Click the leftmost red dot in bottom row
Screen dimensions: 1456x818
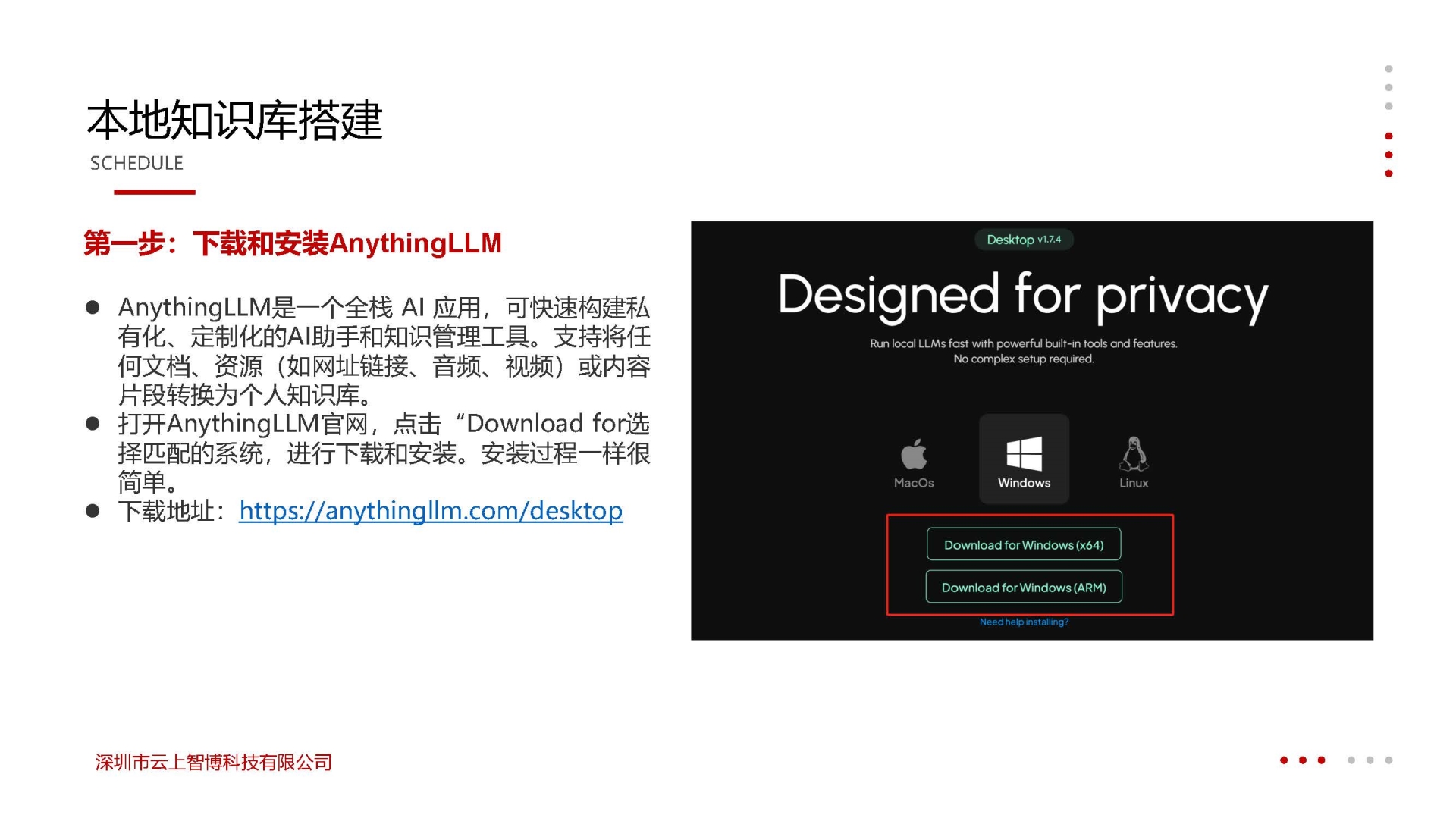[x=1284, y=760]
